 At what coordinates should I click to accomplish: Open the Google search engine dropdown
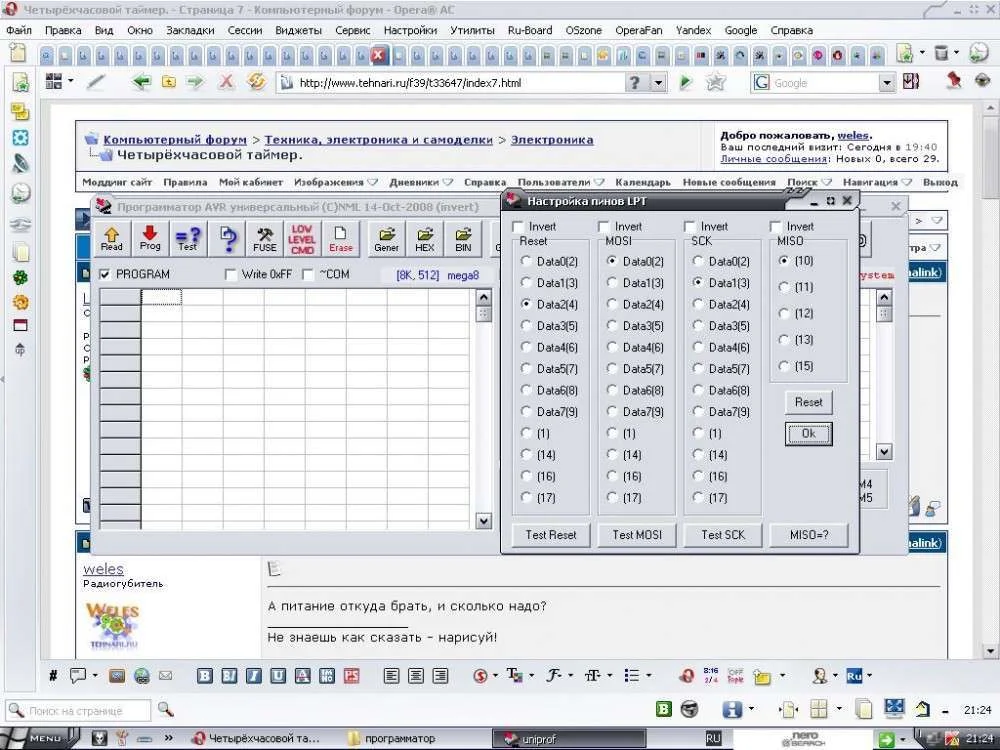886,83
